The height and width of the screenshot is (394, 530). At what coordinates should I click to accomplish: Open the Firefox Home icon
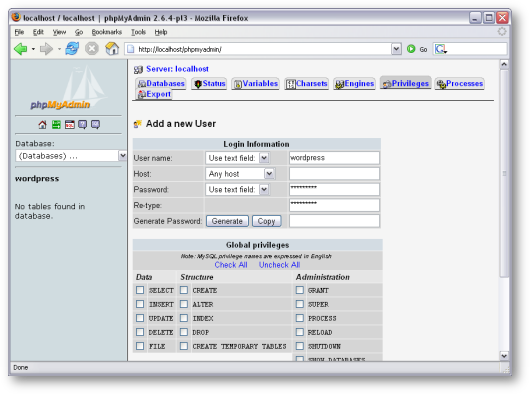pos(112,49)
